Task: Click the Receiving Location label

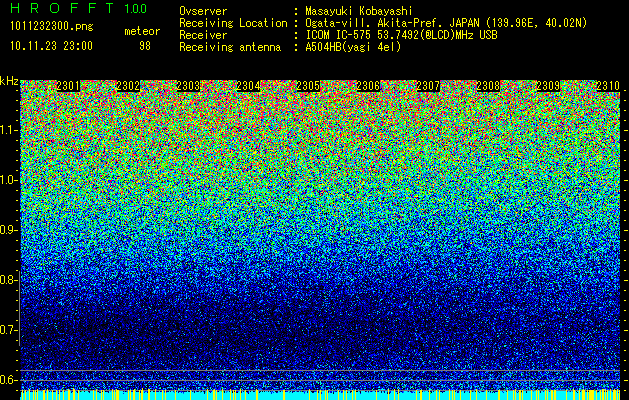Action: 233,23
